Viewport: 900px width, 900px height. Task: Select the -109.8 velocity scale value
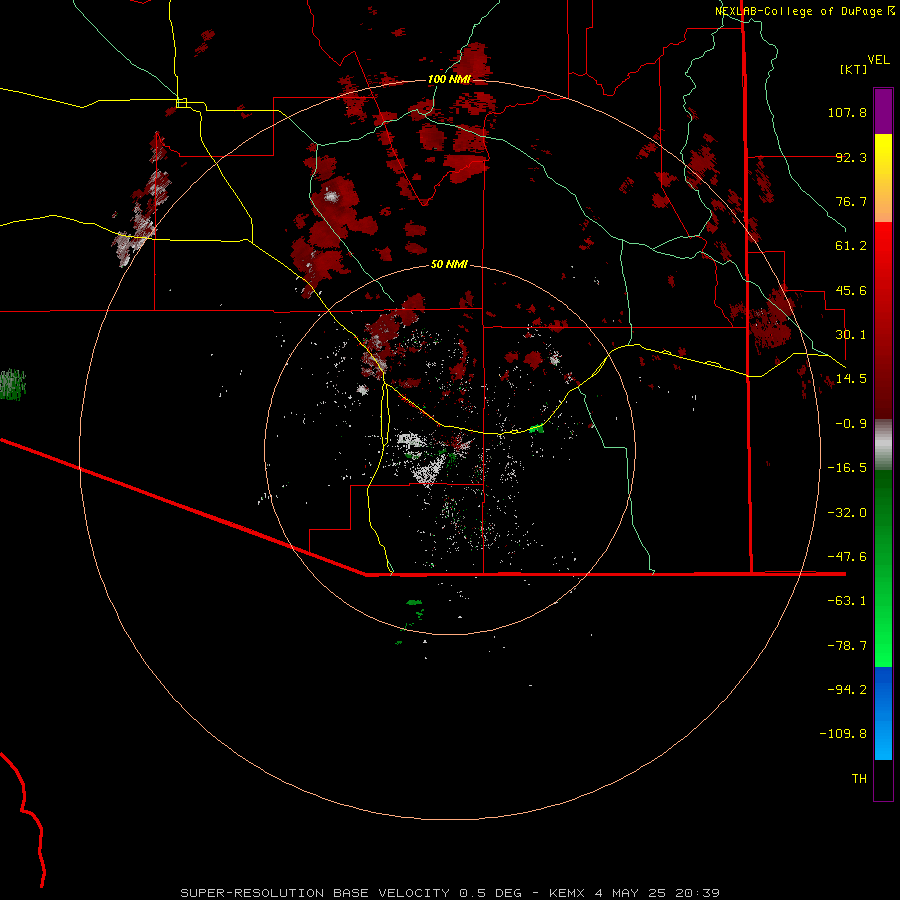tap(843, 734)
